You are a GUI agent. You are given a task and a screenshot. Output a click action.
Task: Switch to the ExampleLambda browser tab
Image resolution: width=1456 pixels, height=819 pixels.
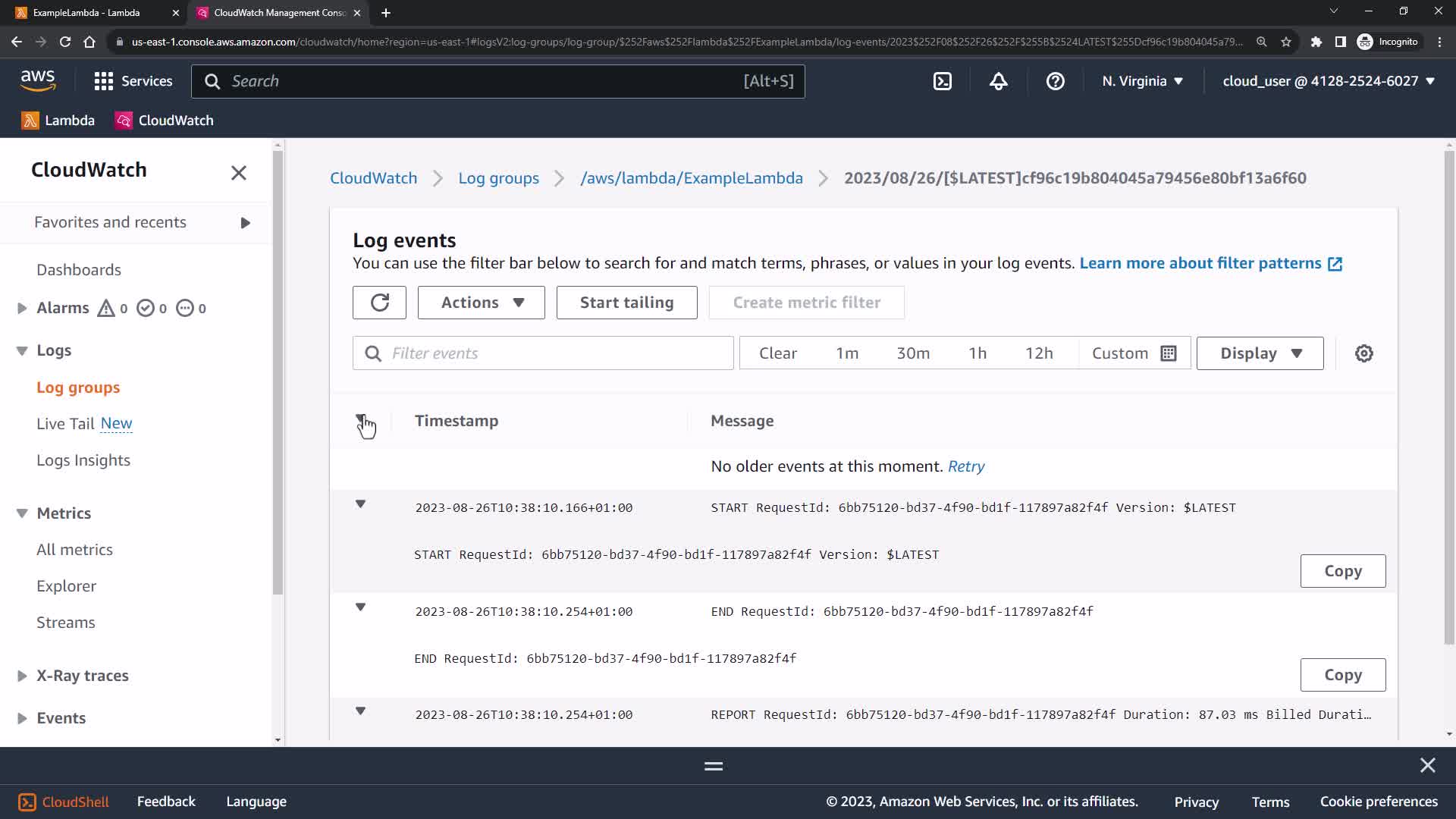pos(87,13)
